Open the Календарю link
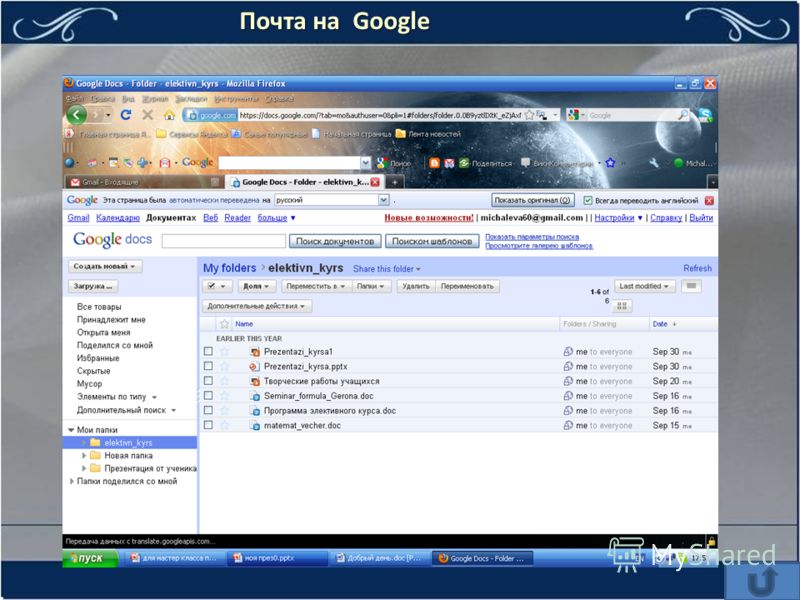800x600 pixels. click(x=118, y=218)
